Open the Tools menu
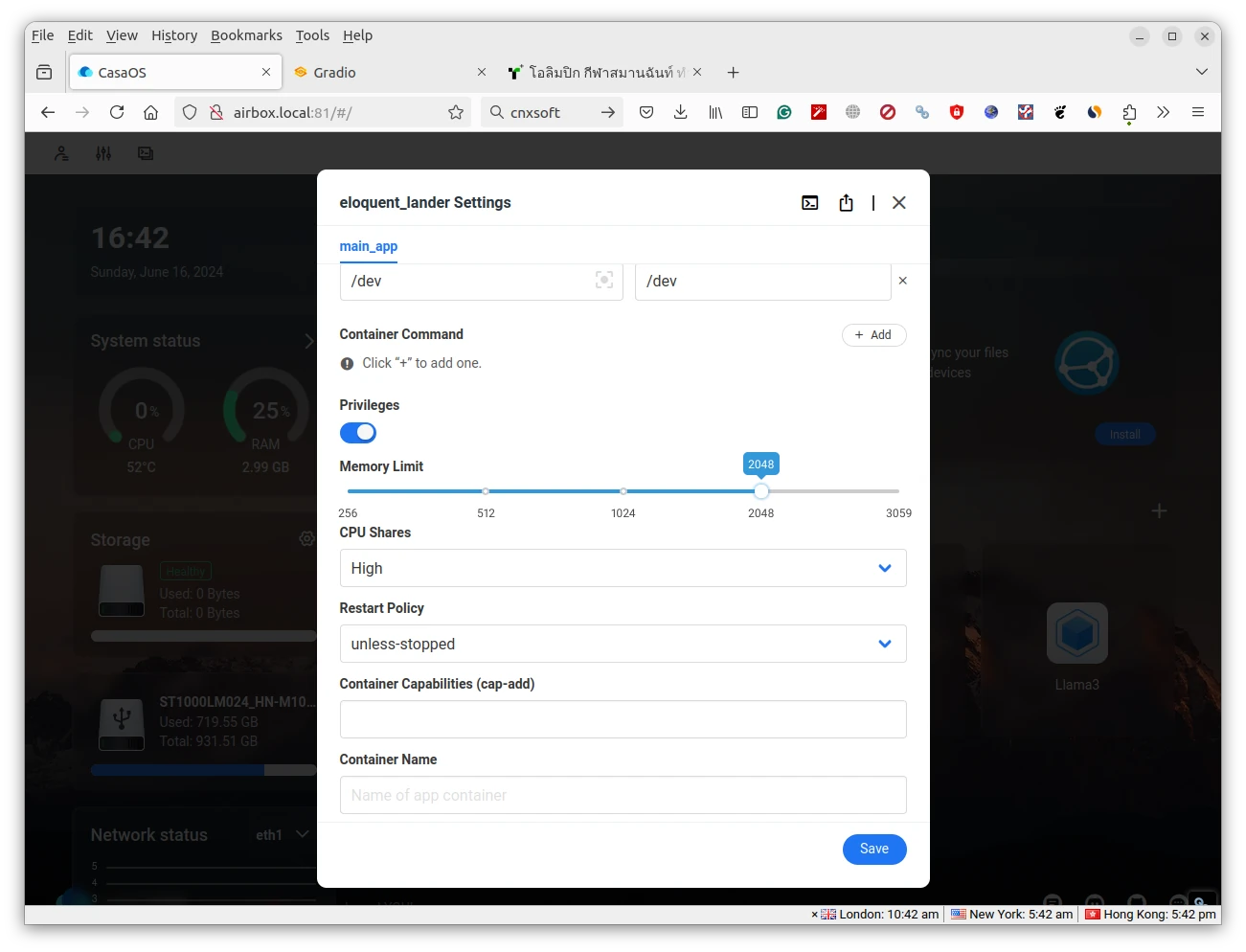 [312, 35]
